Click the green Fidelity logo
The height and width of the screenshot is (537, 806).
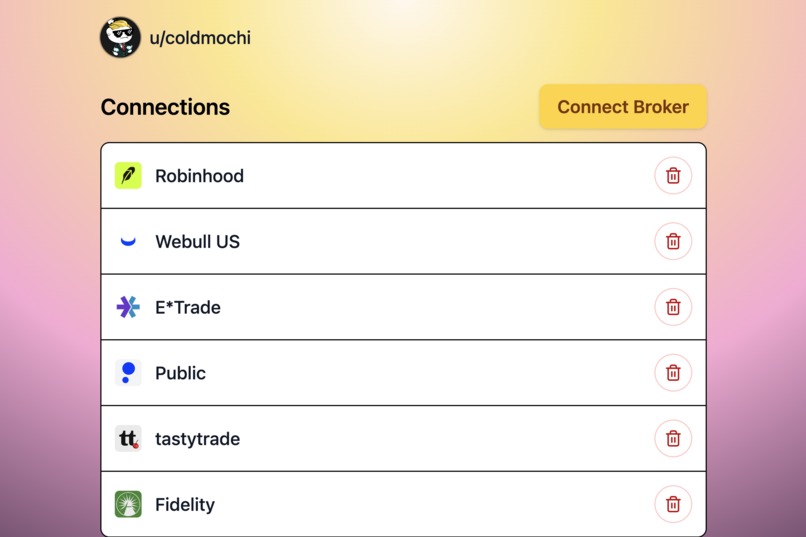point(128,504)
